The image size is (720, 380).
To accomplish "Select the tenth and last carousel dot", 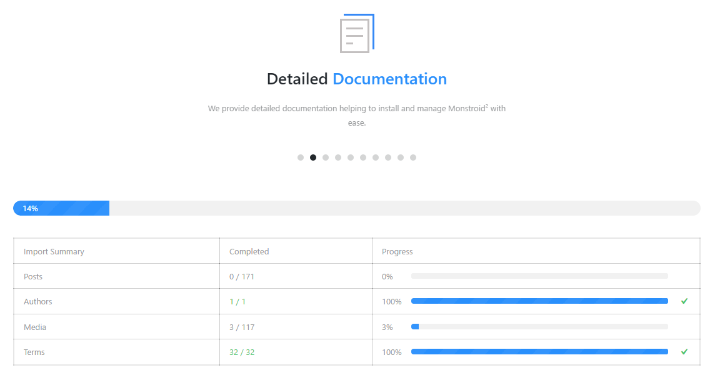I will click(413, 157).
